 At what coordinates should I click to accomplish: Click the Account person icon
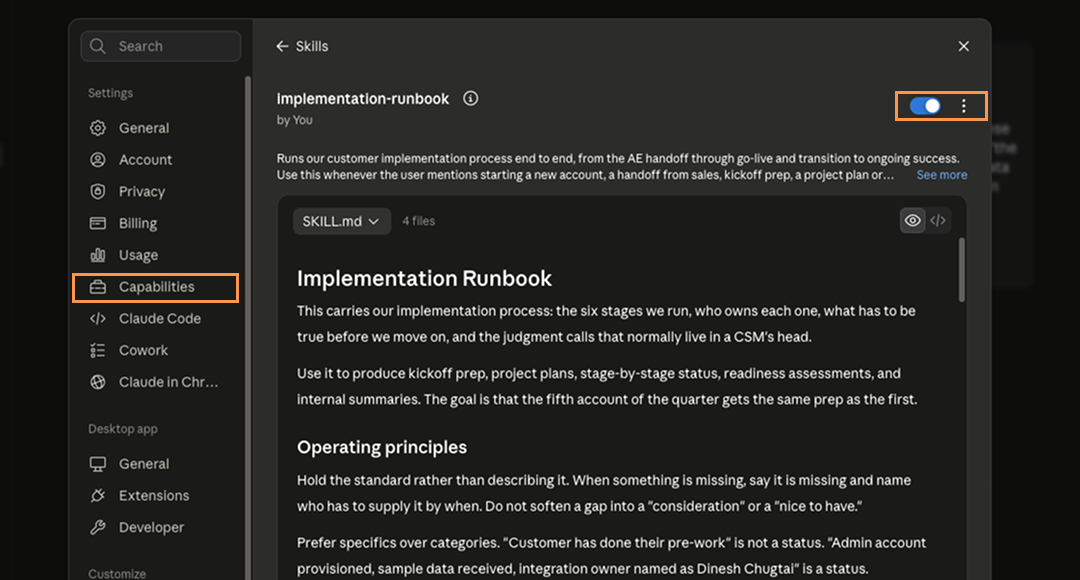click(x=98, y=160)
